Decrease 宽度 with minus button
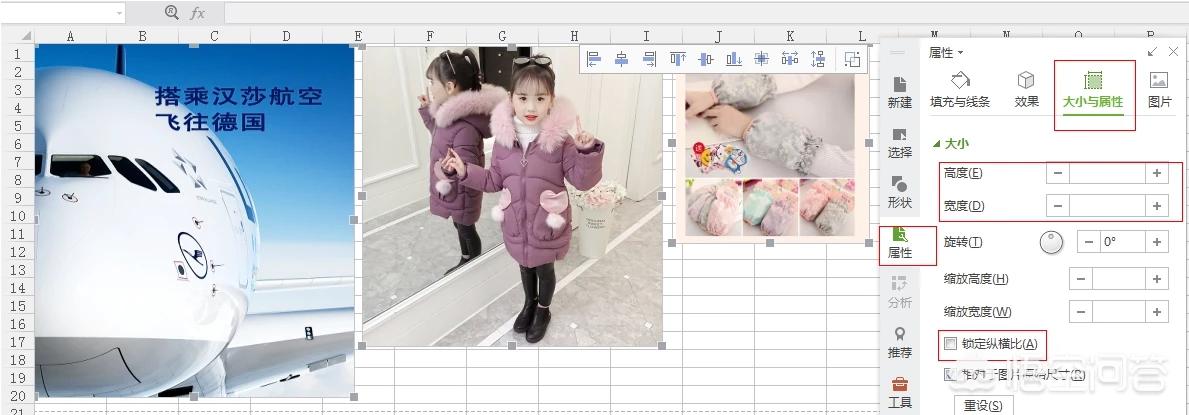1189x415 pixels. pos(1058,206)
